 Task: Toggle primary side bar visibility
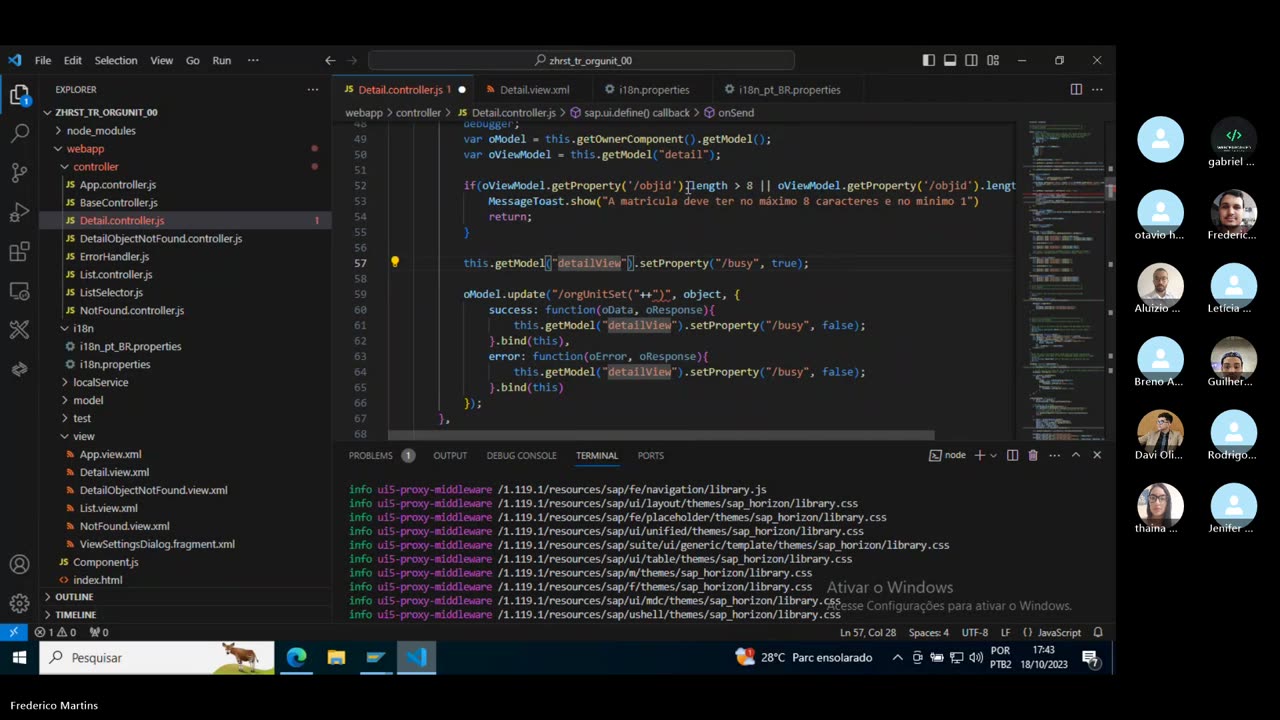point(928,60)
